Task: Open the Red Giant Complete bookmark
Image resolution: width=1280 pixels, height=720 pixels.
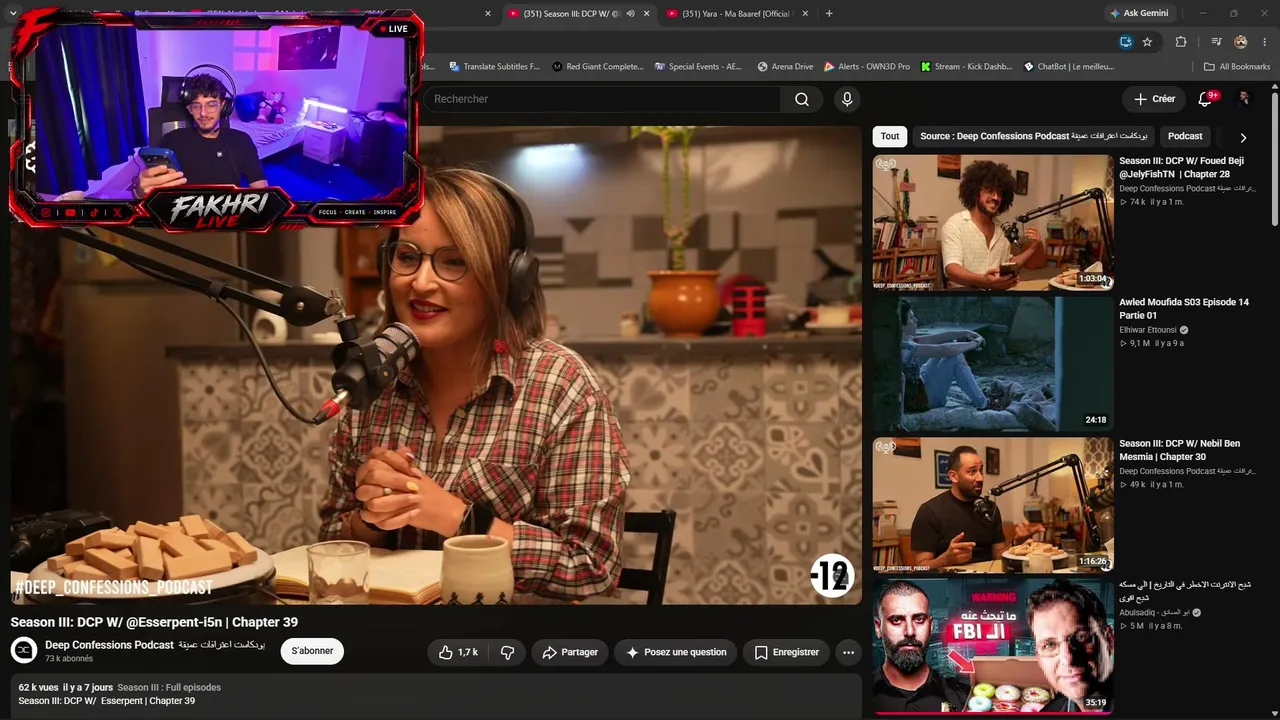Action: point(597,67)
